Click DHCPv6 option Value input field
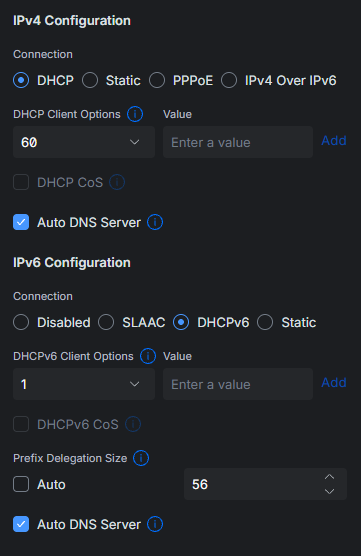 point(238,384)
